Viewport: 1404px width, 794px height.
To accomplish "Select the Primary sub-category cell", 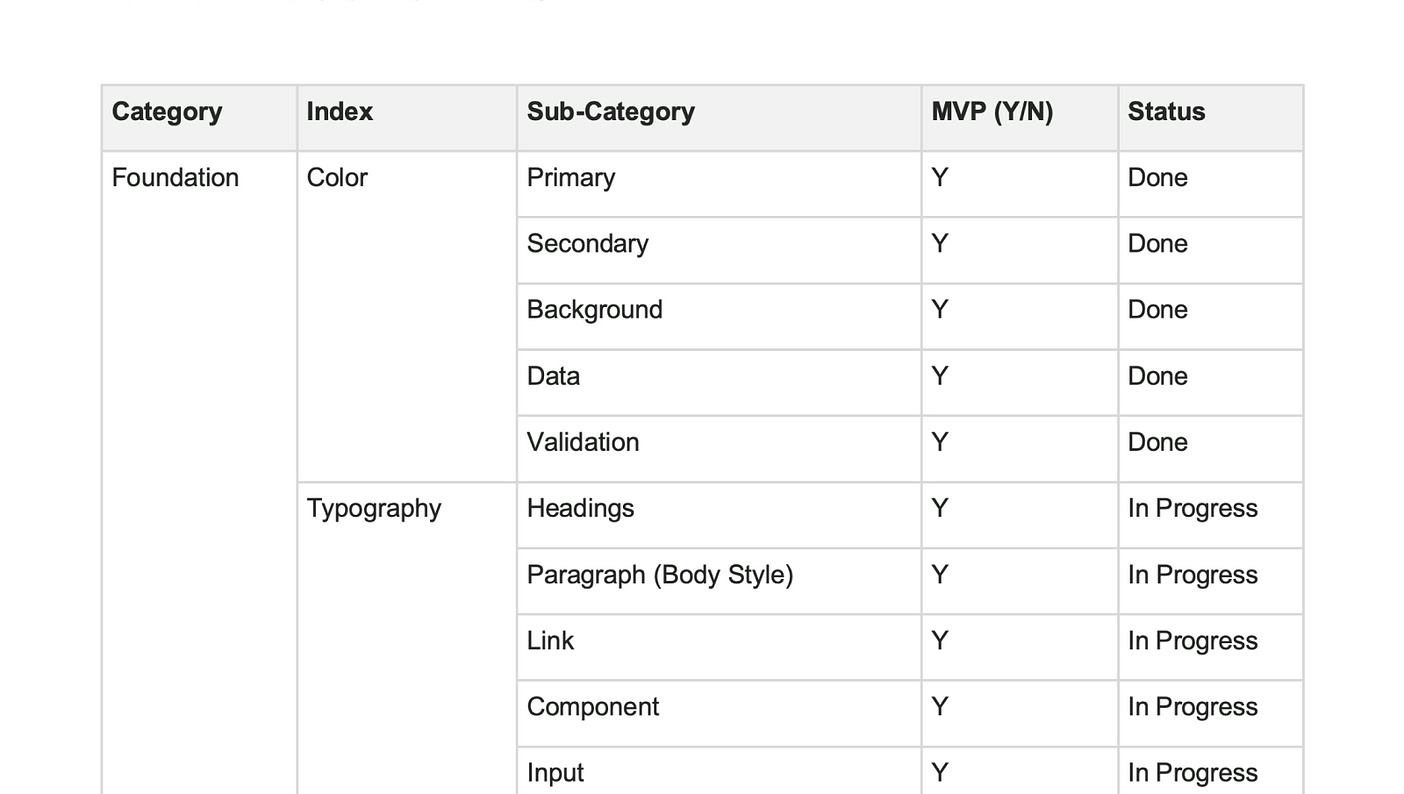I will pyautogui.click(x=719, y=184).
